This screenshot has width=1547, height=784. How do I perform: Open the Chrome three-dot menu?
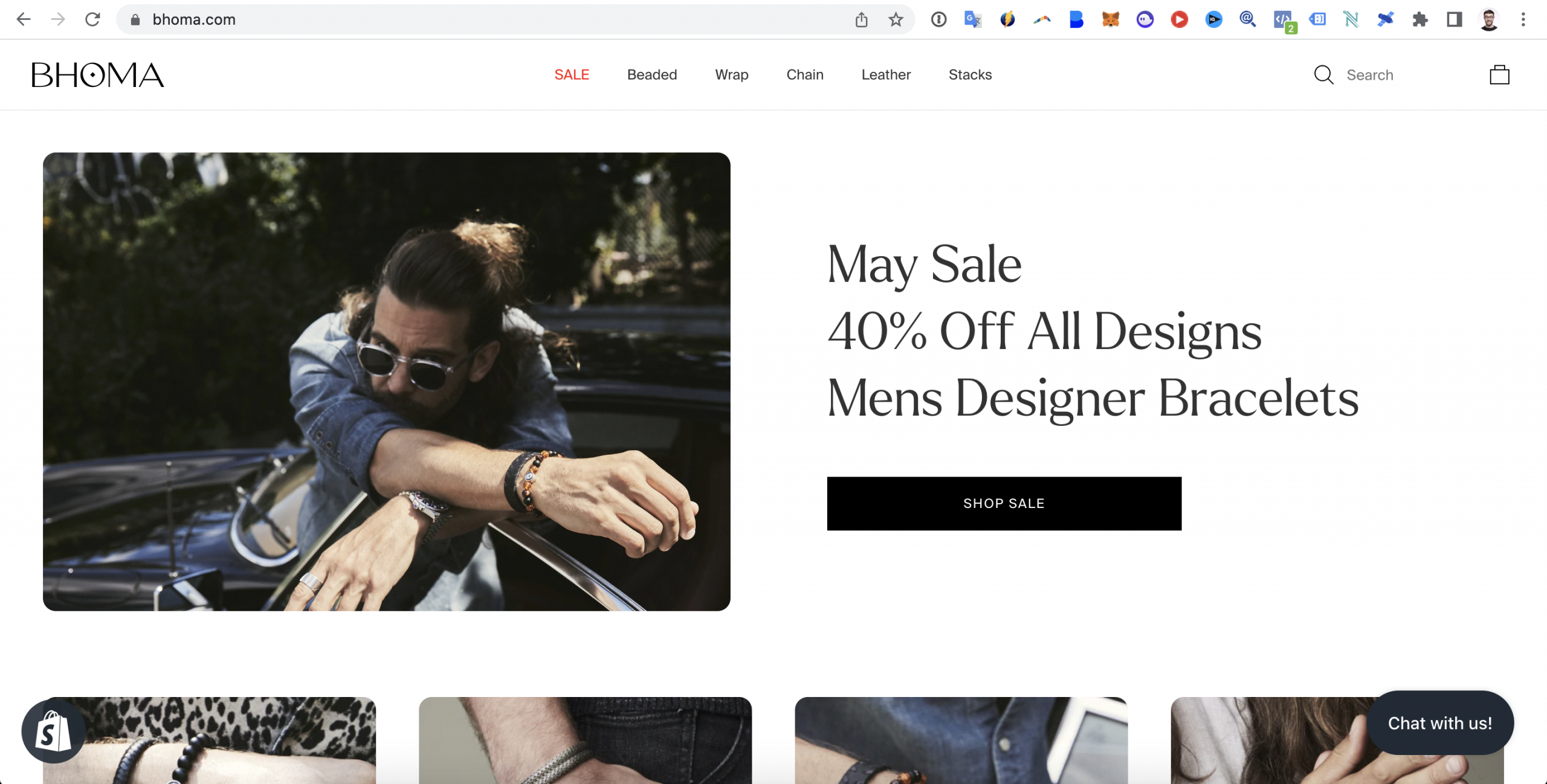coord(1523,20)
